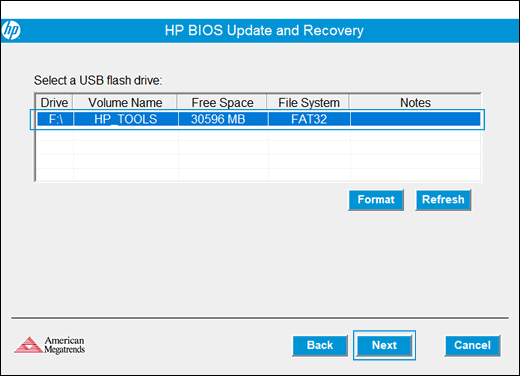Click the FAT32 file system cell

point(309,119)
